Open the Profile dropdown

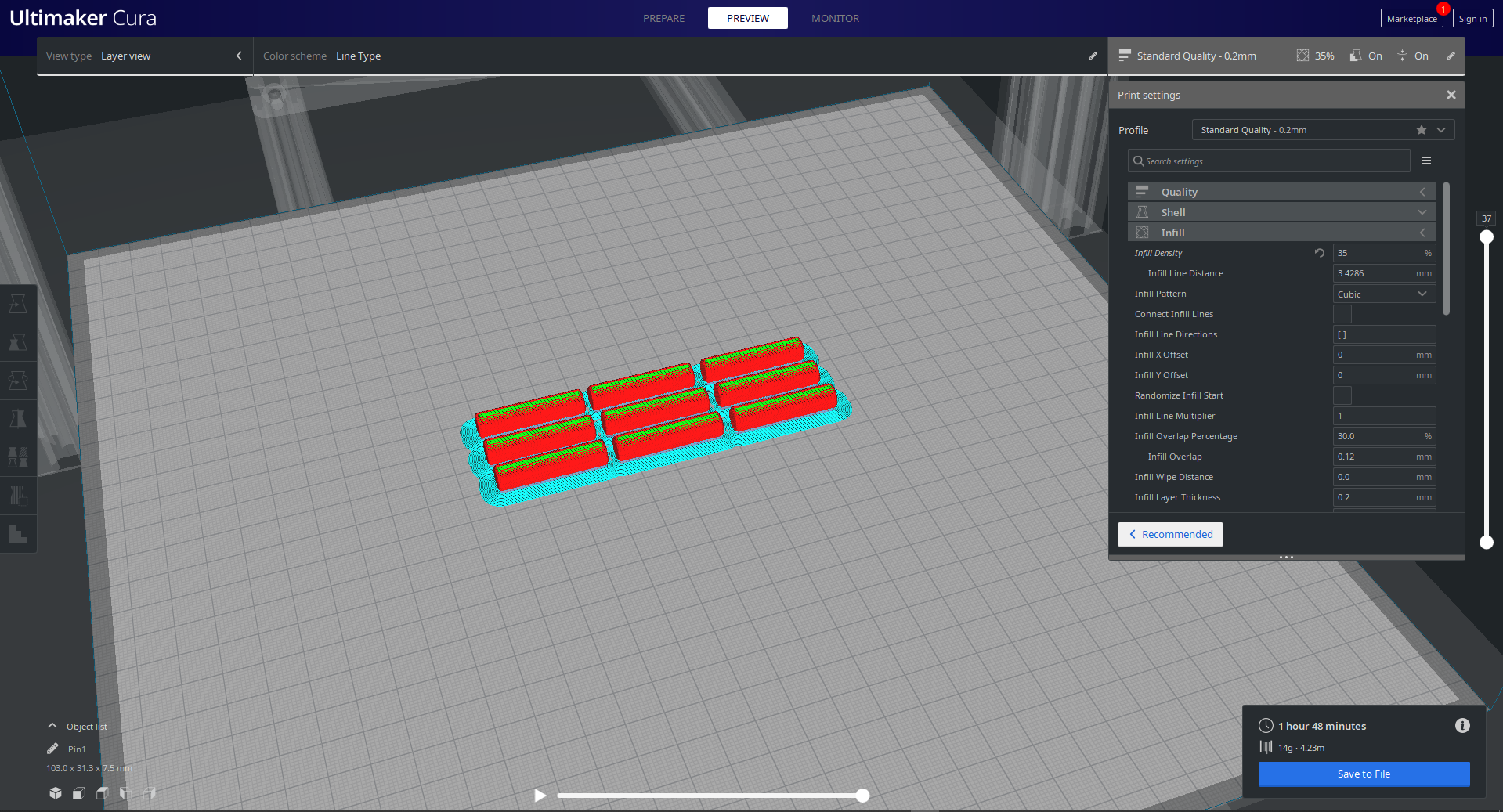pos(1323,130)
